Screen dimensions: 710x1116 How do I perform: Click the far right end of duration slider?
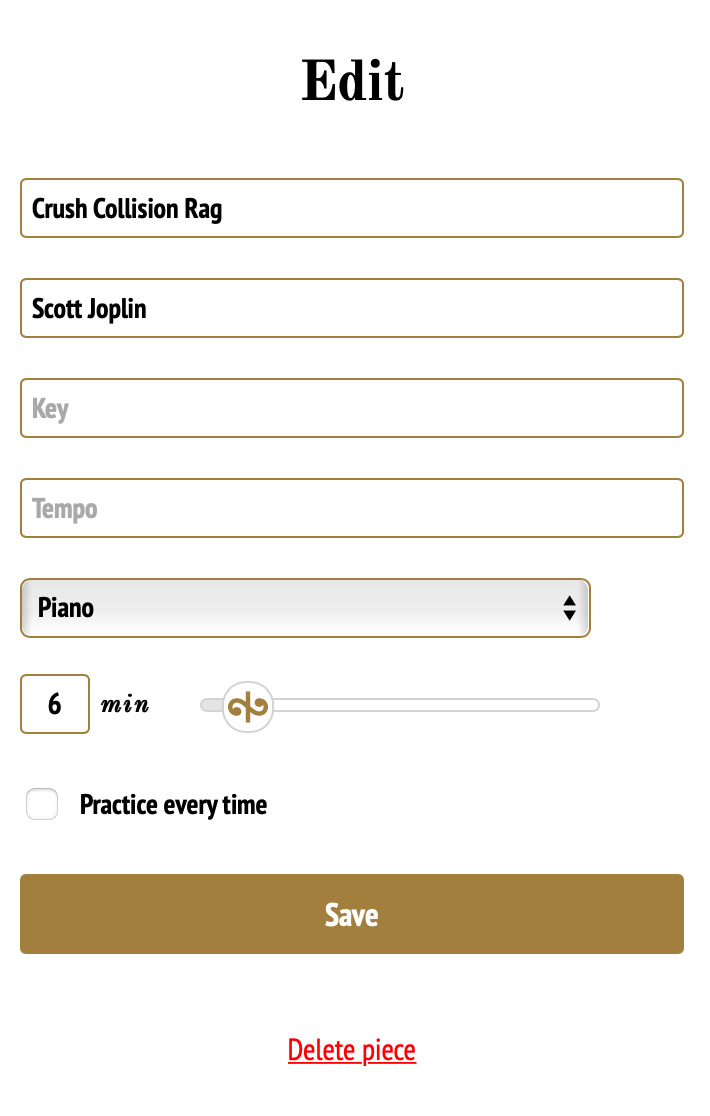pyautogui.click(x=593, y=706)
